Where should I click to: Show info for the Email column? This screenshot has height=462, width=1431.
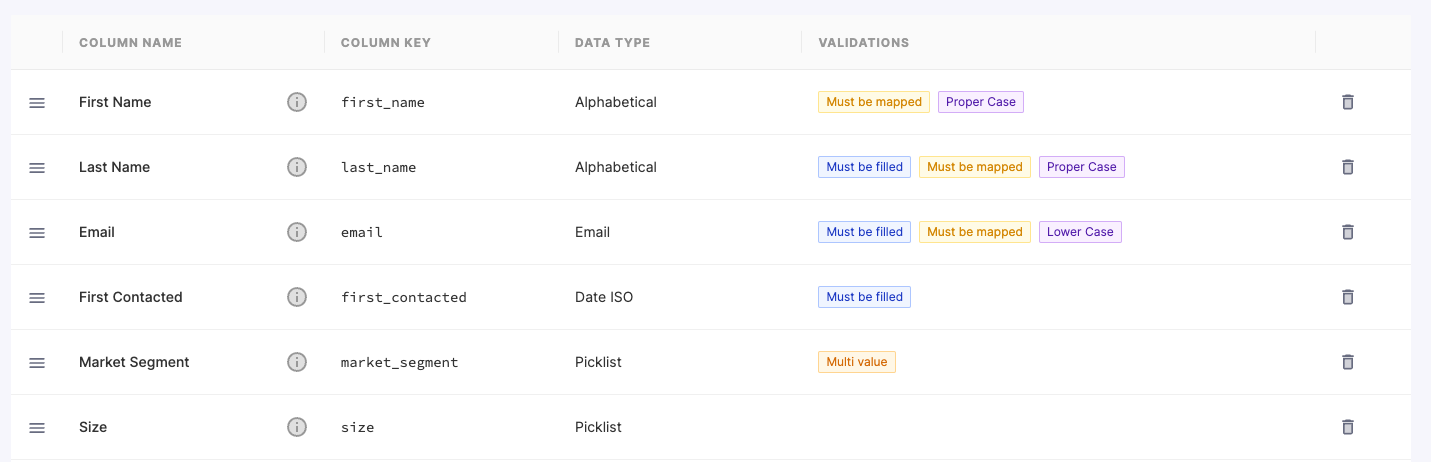[297, 232]
